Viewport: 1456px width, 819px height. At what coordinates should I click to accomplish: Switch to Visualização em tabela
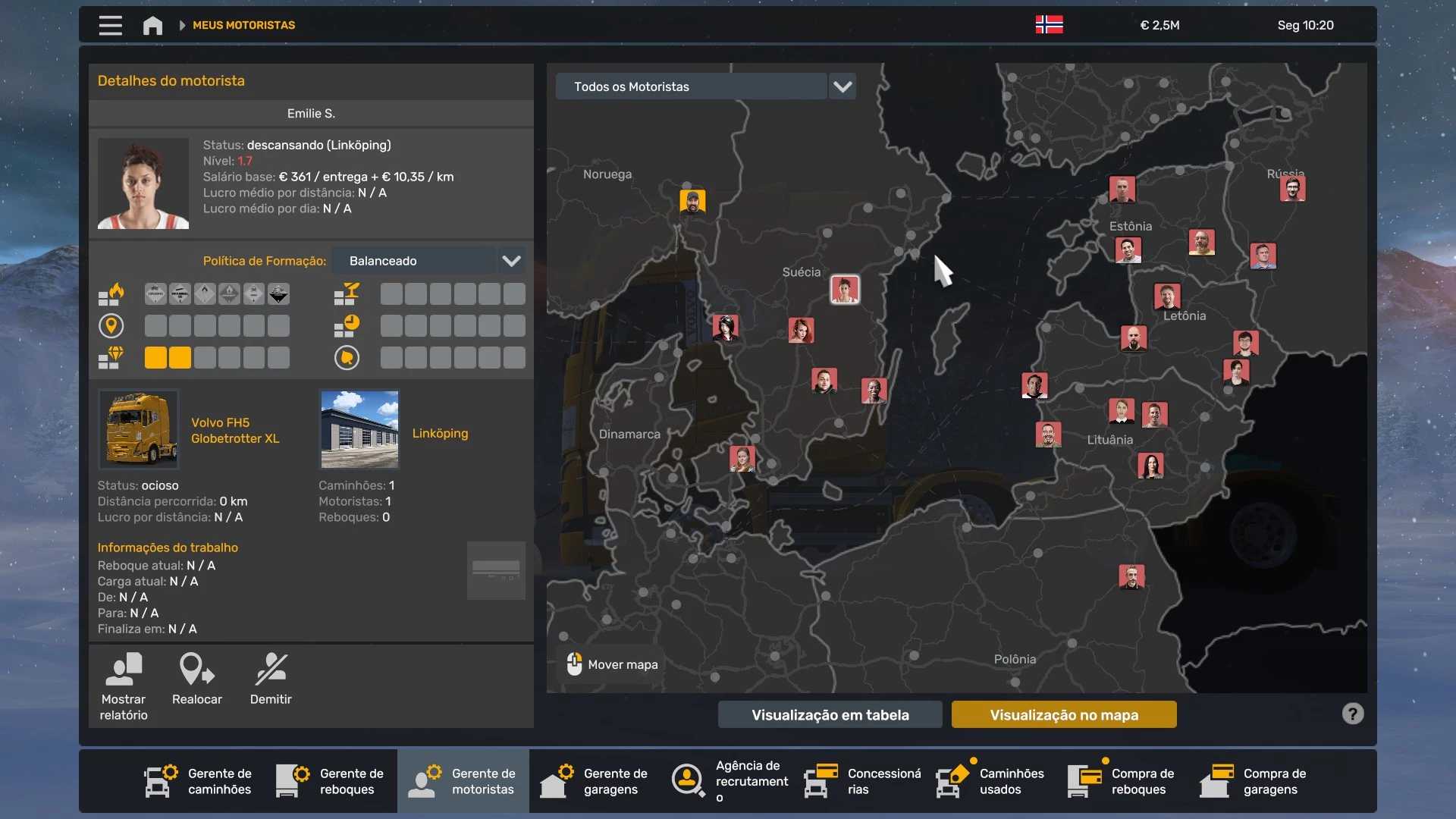click(x=830, y=714)
